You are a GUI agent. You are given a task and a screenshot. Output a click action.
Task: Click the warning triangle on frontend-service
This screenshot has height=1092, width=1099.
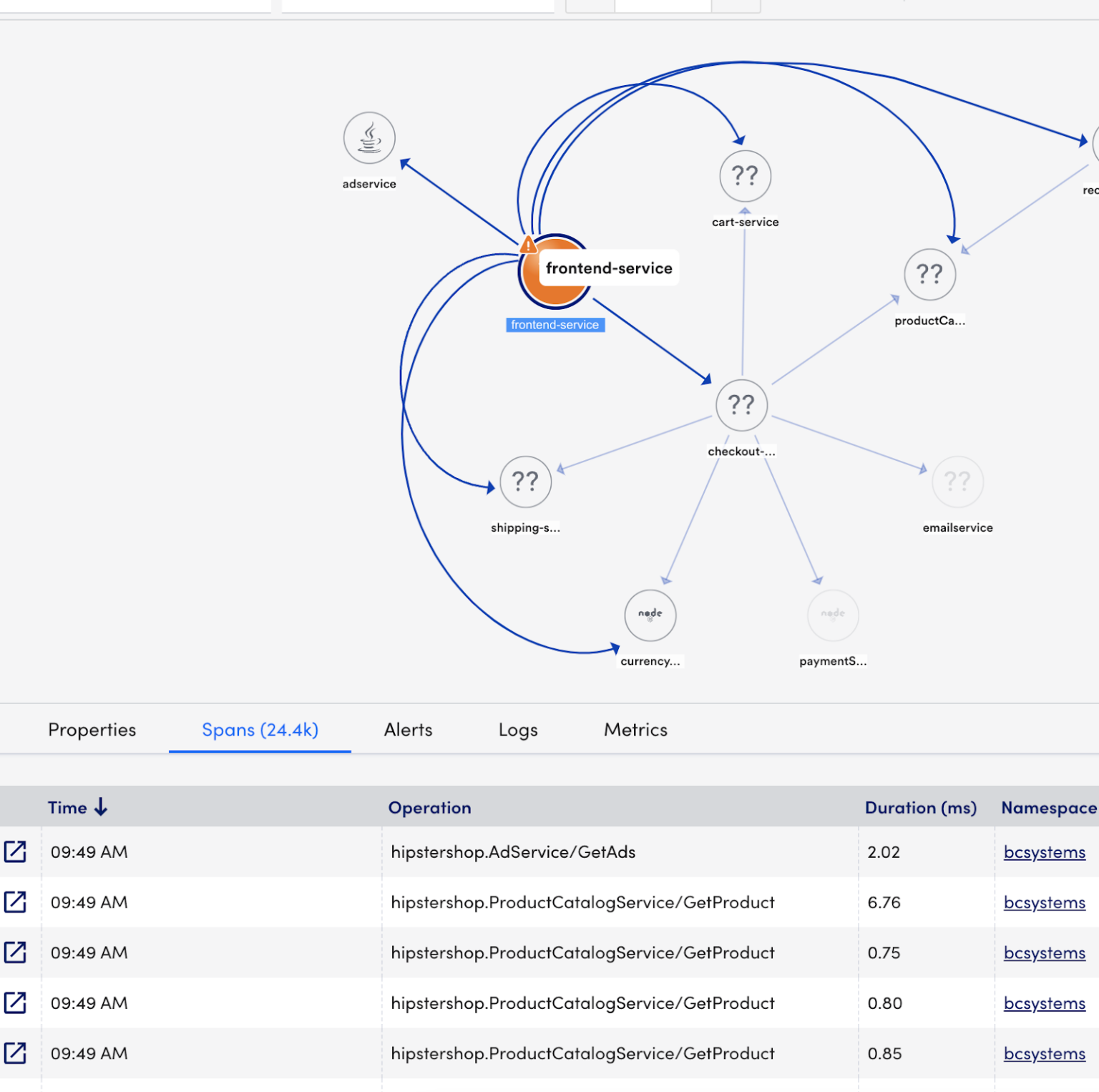pyautogui.click(x=529, y=244)
